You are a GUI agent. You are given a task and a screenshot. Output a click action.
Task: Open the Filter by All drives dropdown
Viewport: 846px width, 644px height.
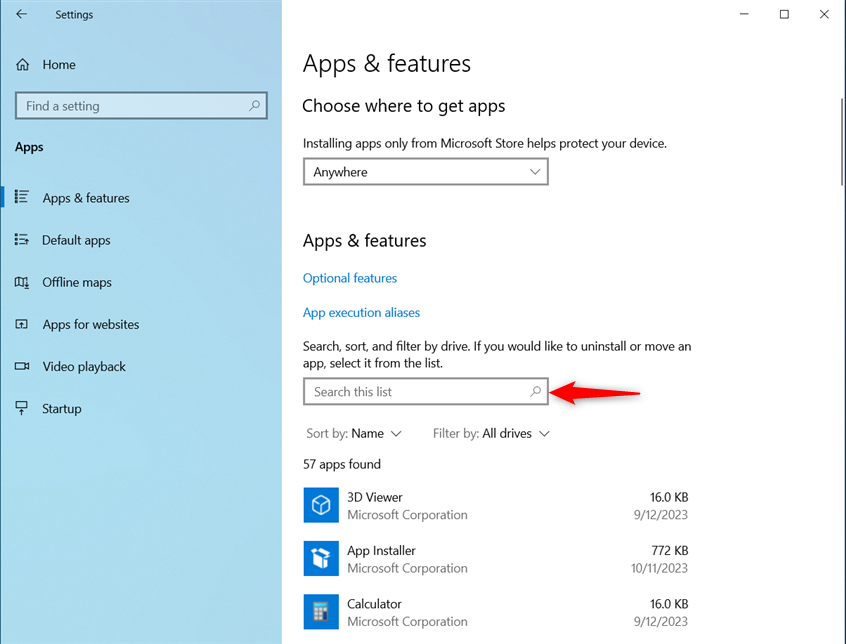pos(491,434)
